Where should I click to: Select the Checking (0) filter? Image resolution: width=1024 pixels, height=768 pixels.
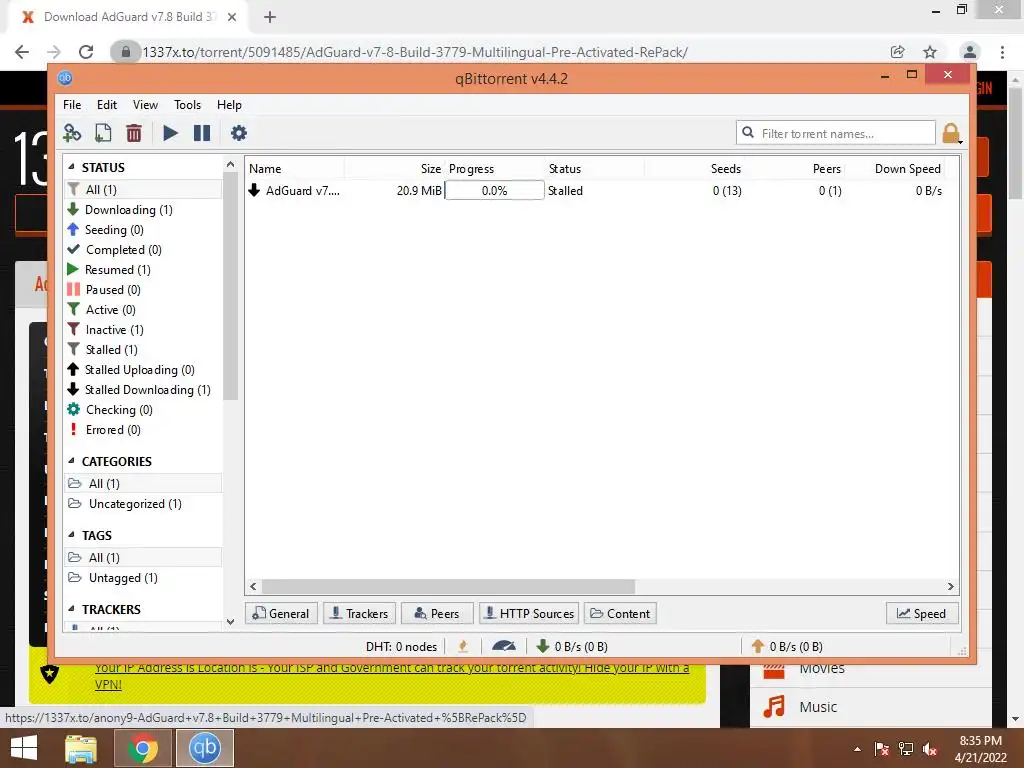pyautogui.click(x=143, y=409)
